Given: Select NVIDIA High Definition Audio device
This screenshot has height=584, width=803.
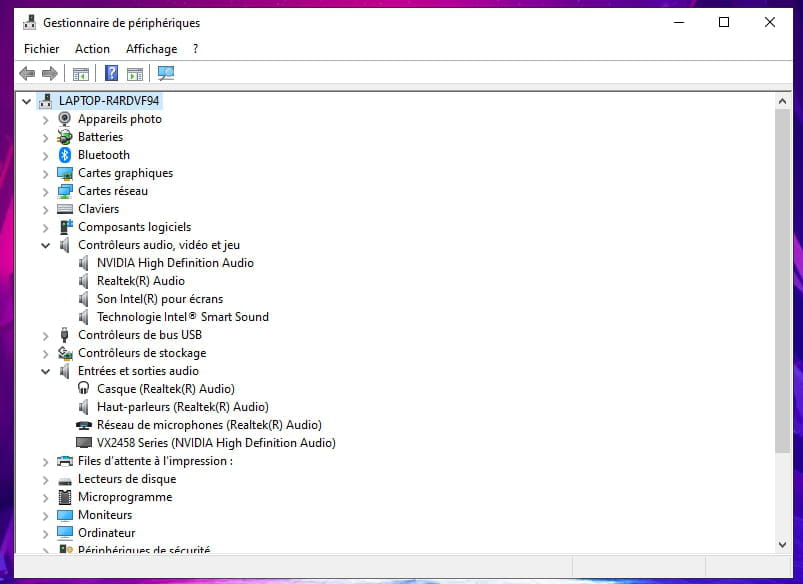Looking at the screenshot, I should click(175, 263).
